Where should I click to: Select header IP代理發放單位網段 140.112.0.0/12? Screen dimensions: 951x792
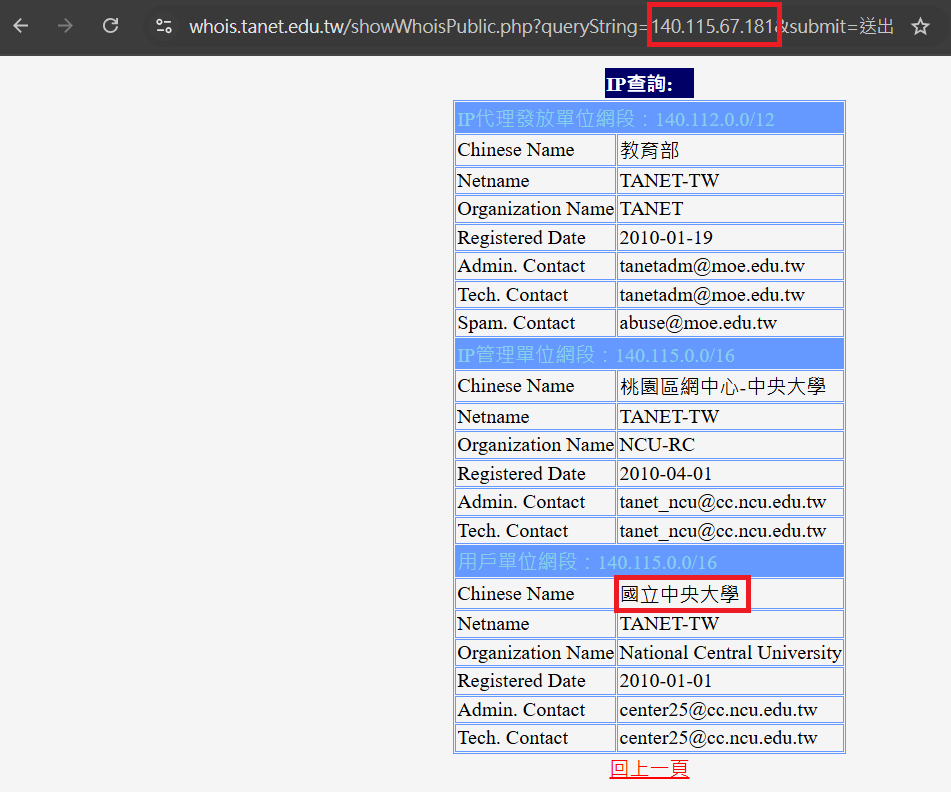coord(649,118)
